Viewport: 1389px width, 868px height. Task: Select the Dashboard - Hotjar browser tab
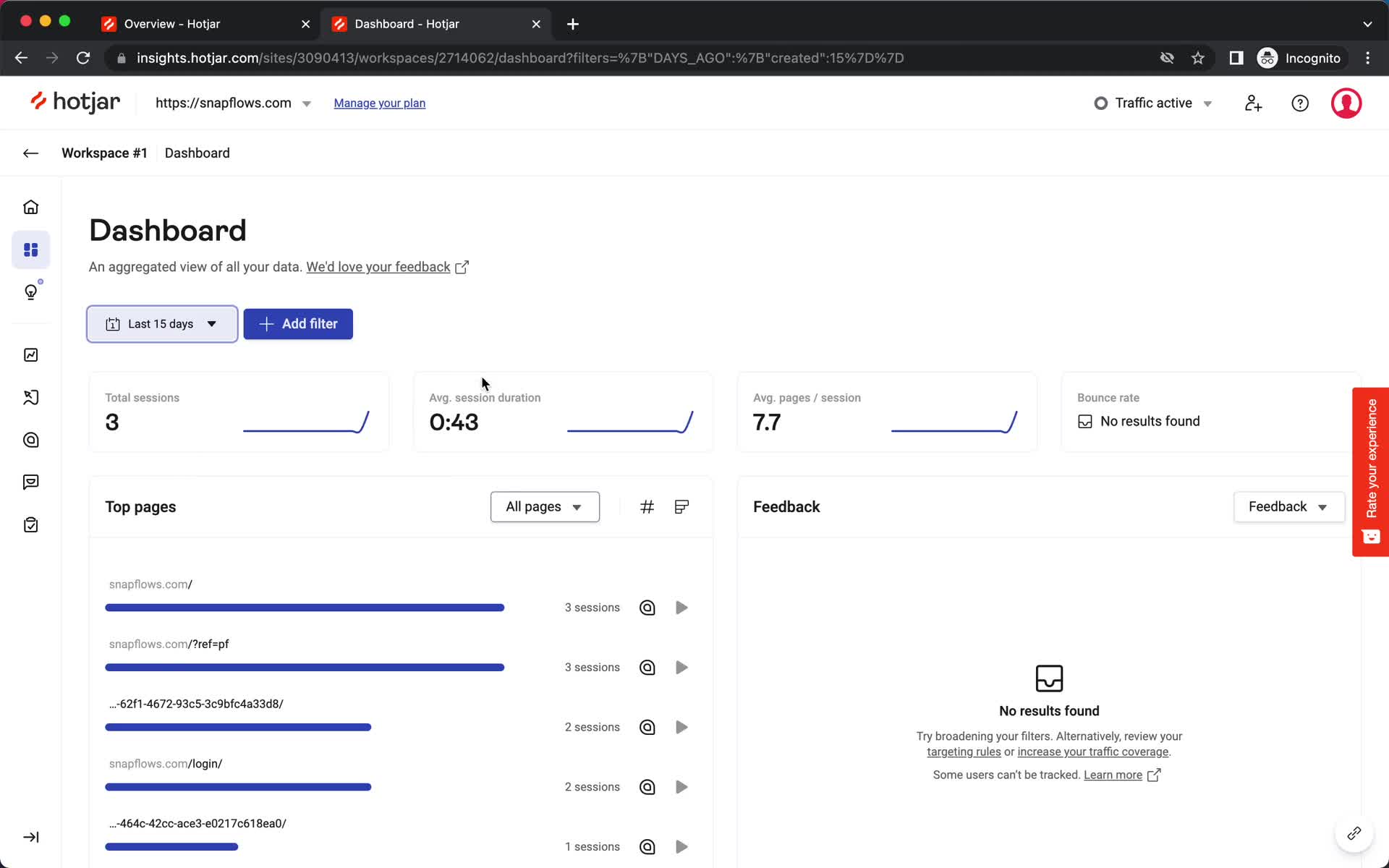(436, 24)
